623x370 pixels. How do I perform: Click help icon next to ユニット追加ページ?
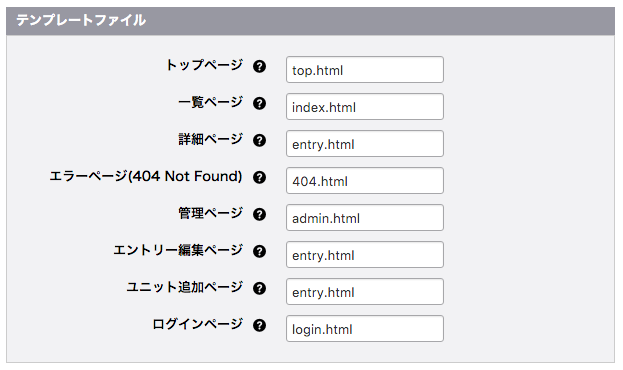259,288
